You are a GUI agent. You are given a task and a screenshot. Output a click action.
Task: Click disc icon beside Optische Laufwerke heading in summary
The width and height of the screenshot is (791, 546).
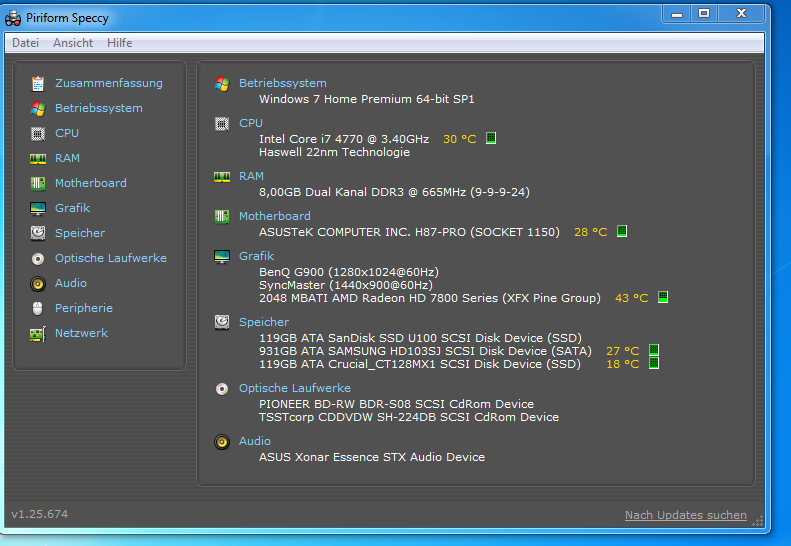click(x=222, y=389)
